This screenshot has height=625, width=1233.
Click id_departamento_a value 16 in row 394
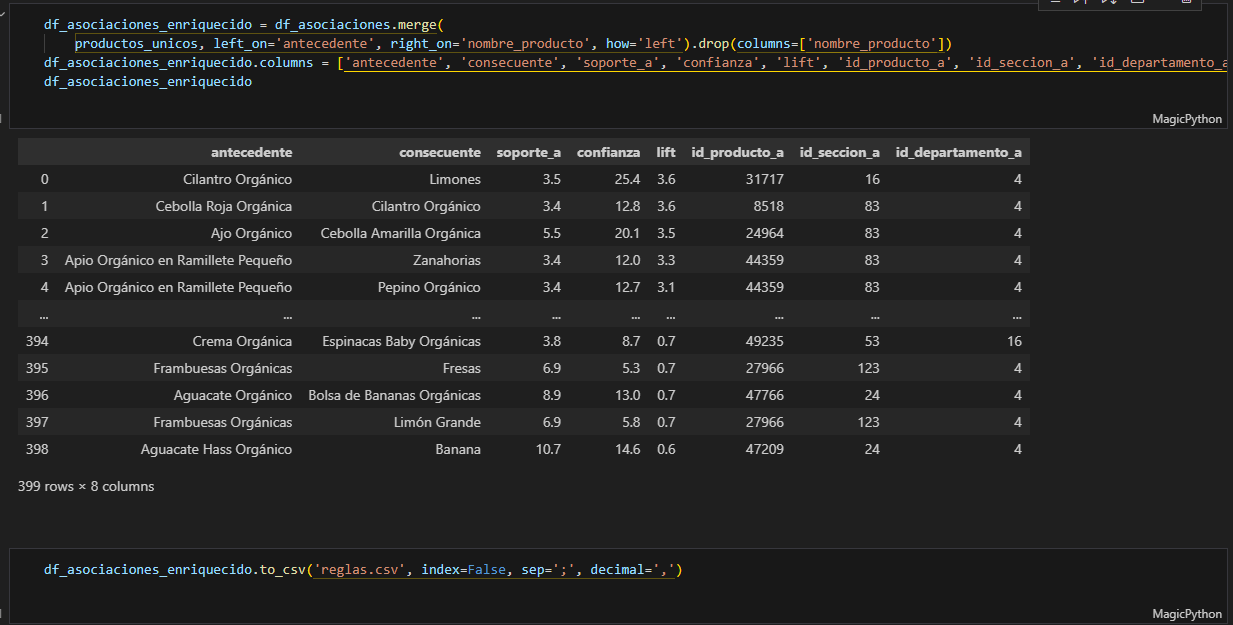(x=1014, y=341)
